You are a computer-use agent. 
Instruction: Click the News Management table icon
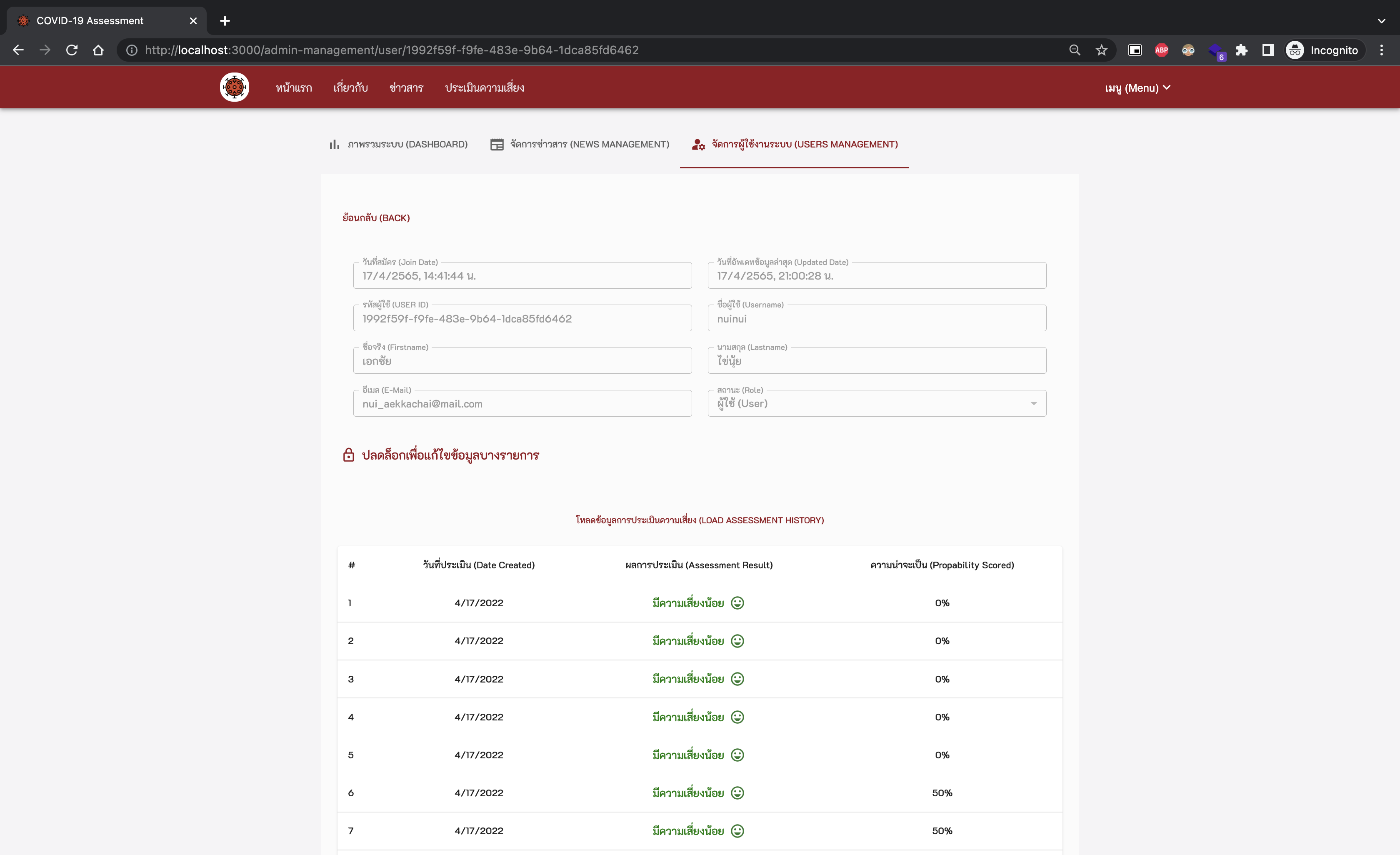497,144
